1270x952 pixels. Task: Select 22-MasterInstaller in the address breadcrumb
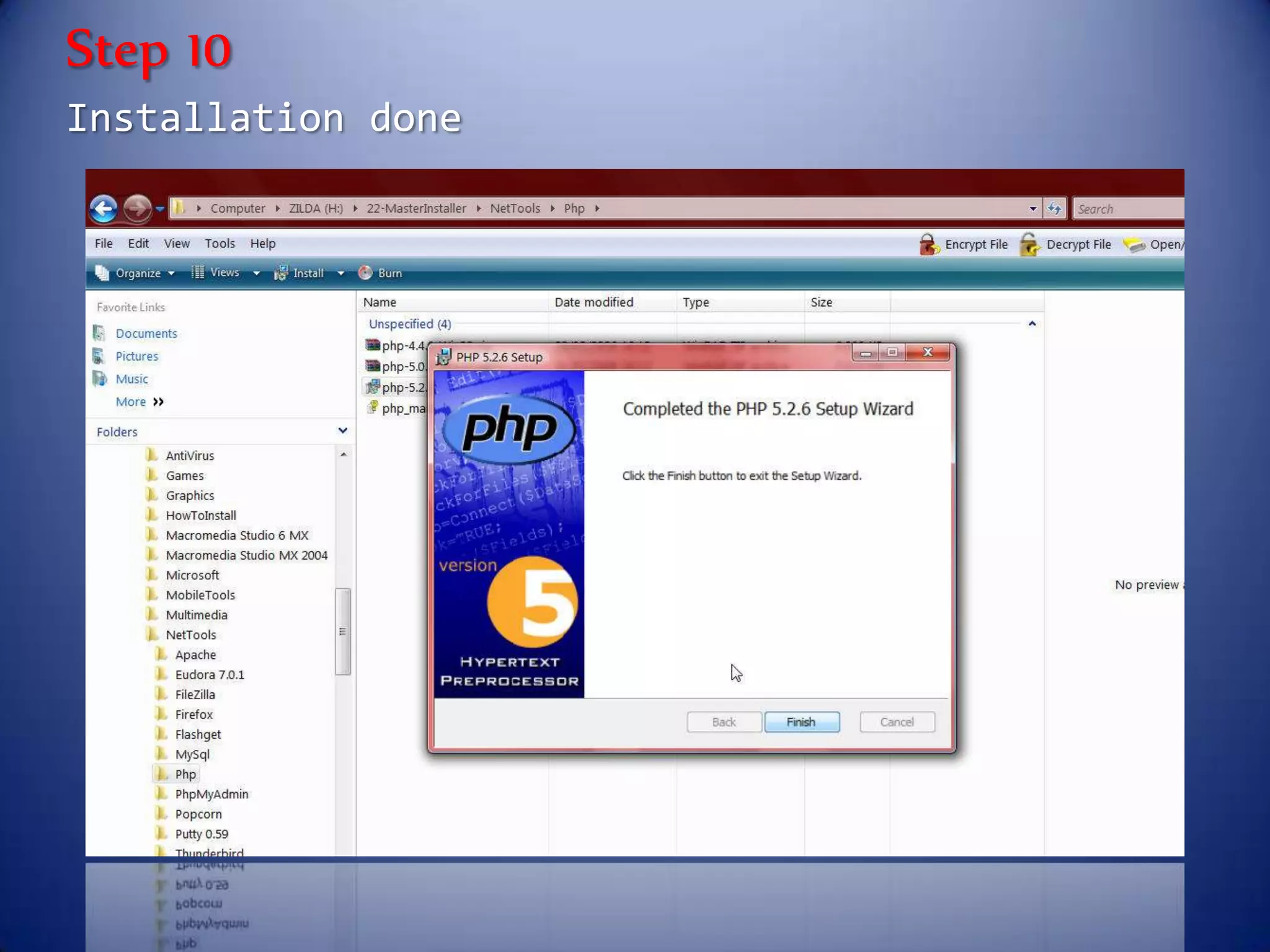[416, 208]
